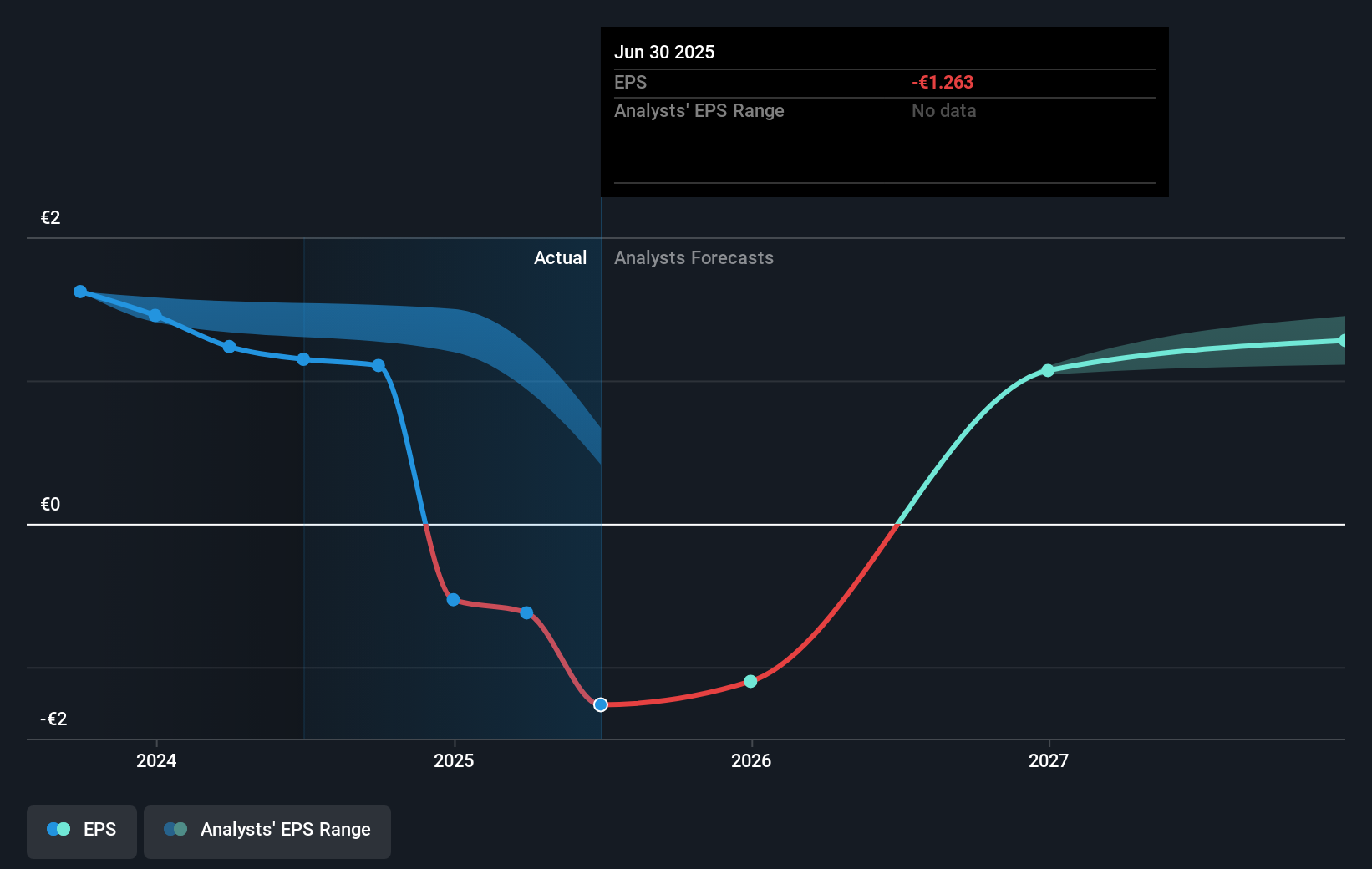The image size is (1372, 869).
Task: Click the first 2024 EPS data point
Action: click(x=80, y=291)
